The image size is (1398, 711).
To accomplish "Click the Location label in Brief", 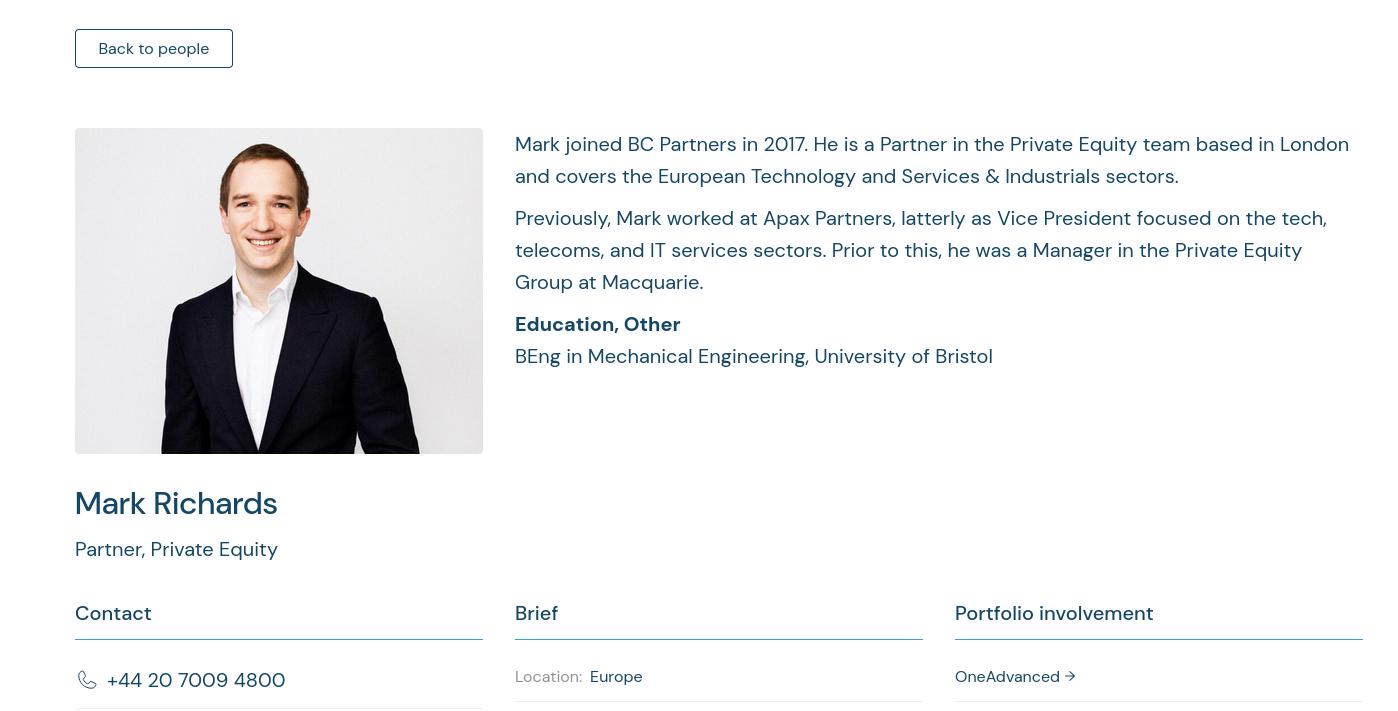I will point(548,677).
